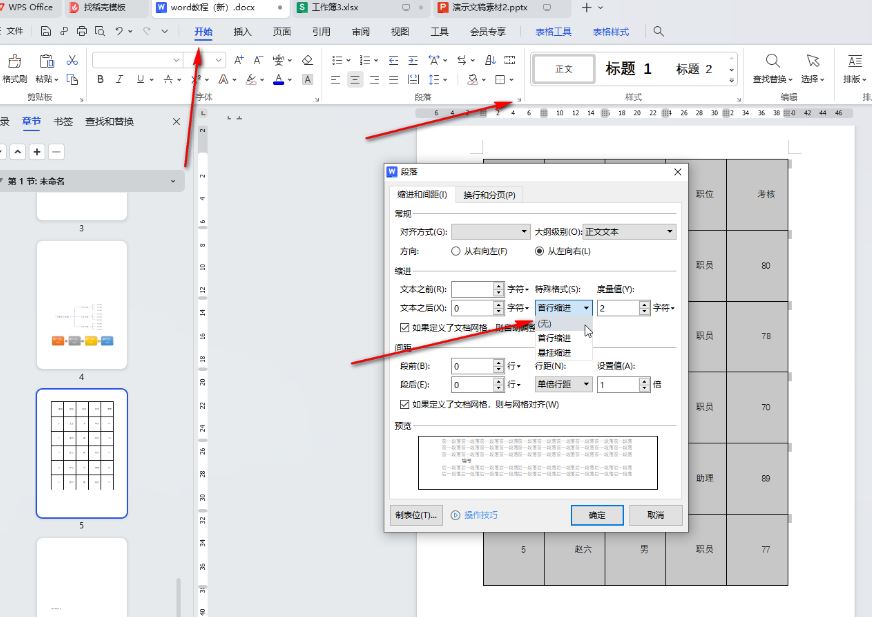The height and width of the screenshot is (617, 872).
Task: Align text right
Action: click(374, 80)
